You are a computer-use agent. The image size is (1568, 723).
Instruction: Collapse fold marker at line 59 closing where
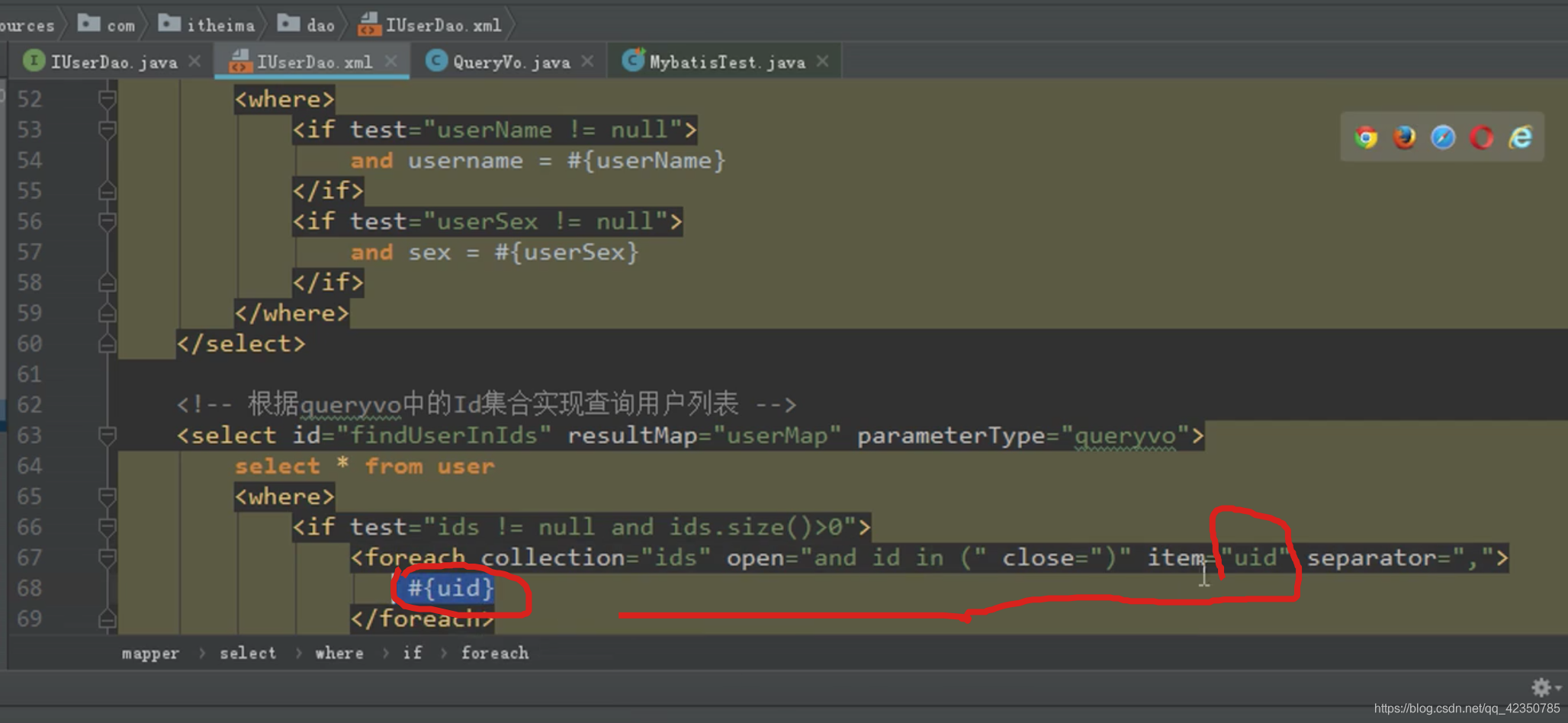107,313
